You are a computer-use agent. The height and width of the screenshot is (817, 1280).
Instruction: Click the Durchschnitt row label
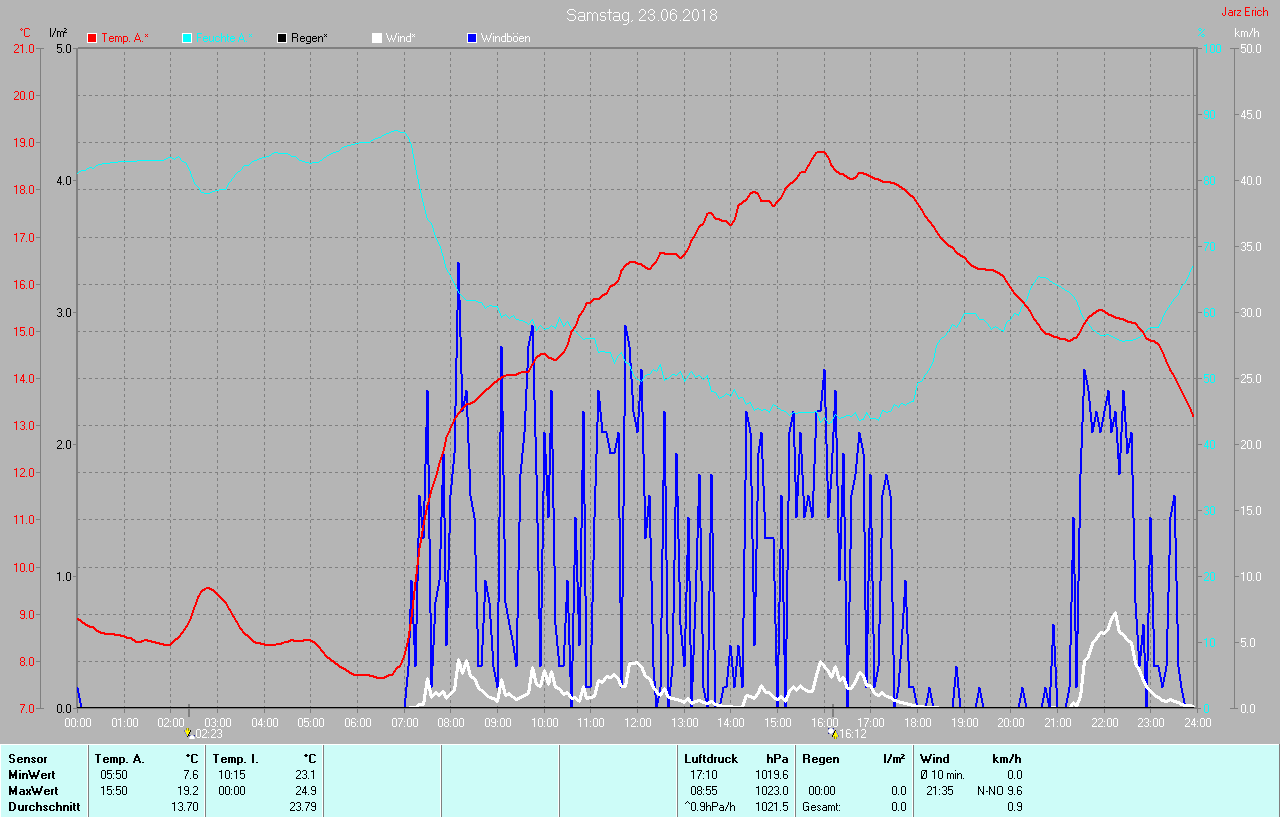44,806
